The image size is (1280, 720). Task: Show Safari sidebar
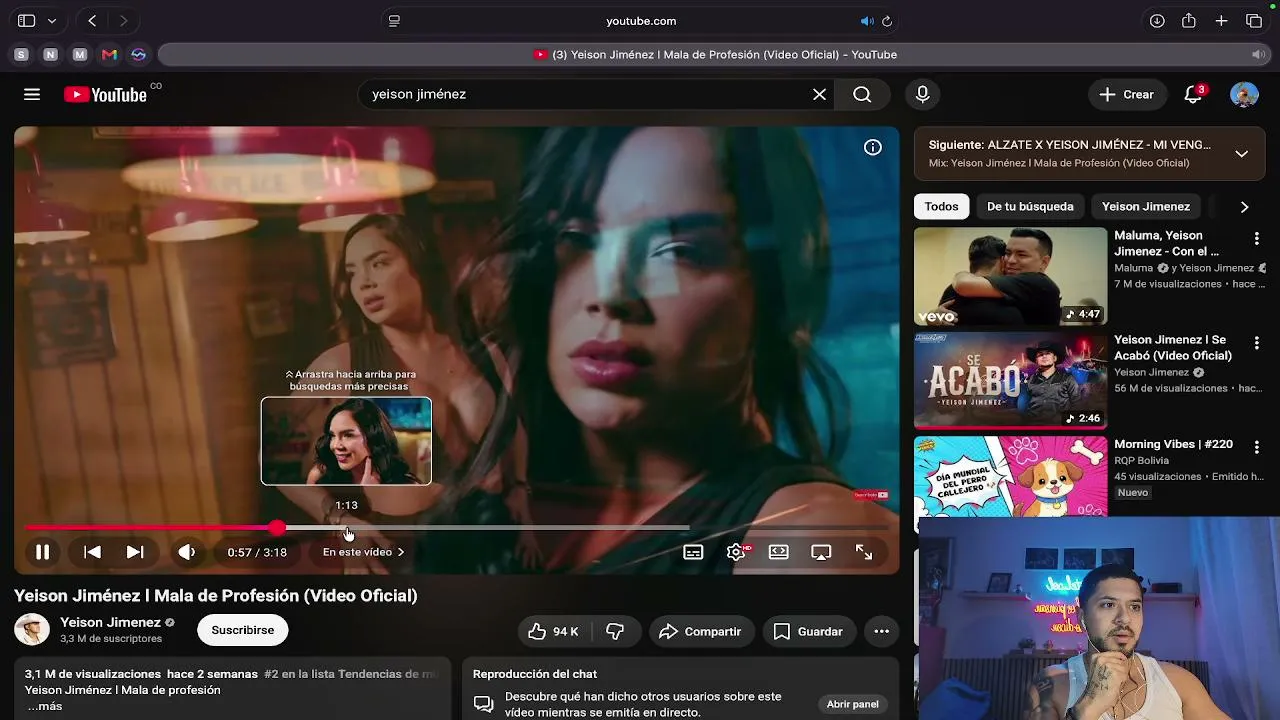tap(26, 21)
